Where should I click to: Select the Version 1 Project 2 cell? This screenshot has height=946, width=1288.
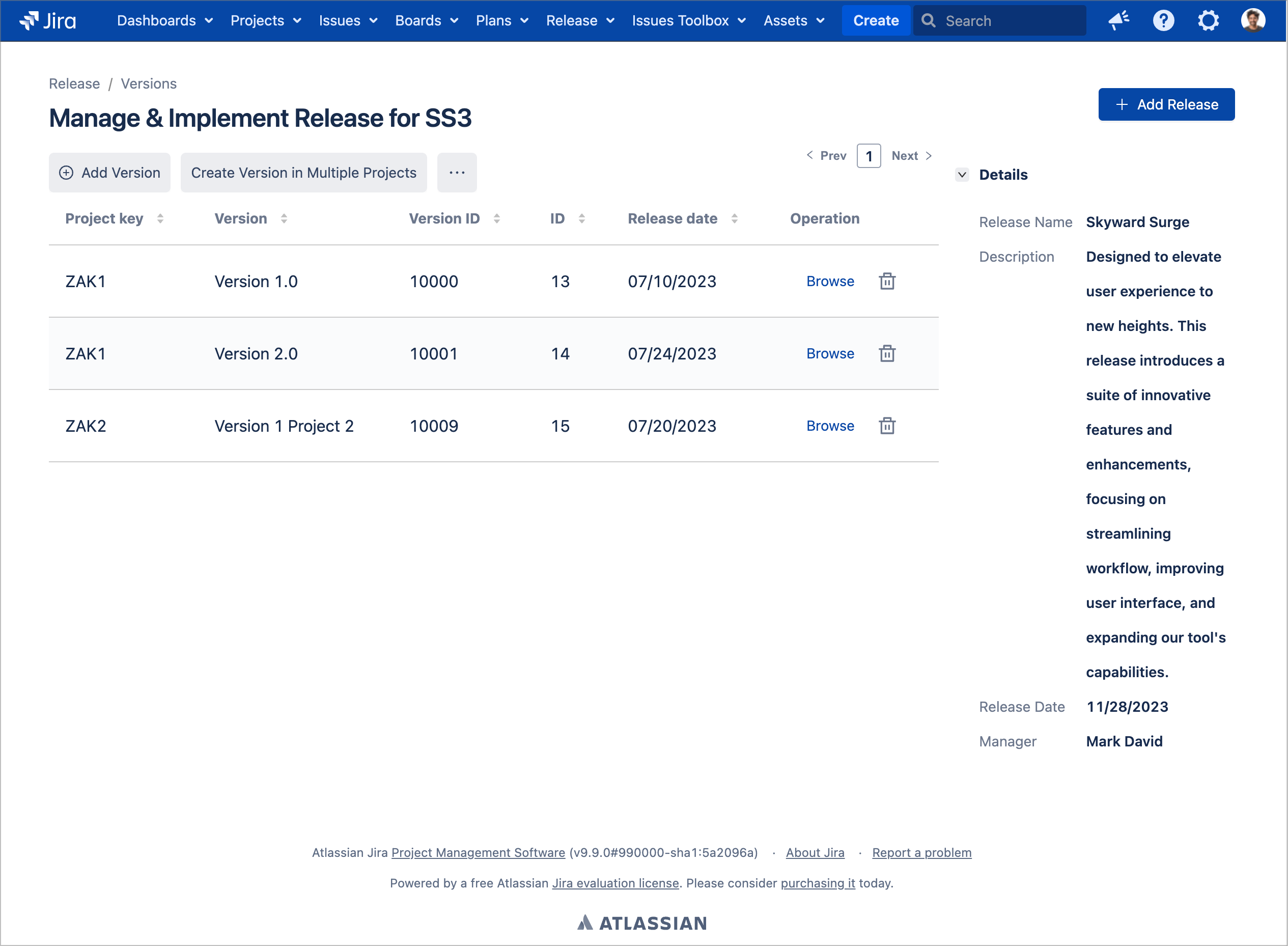pos(284,426)
